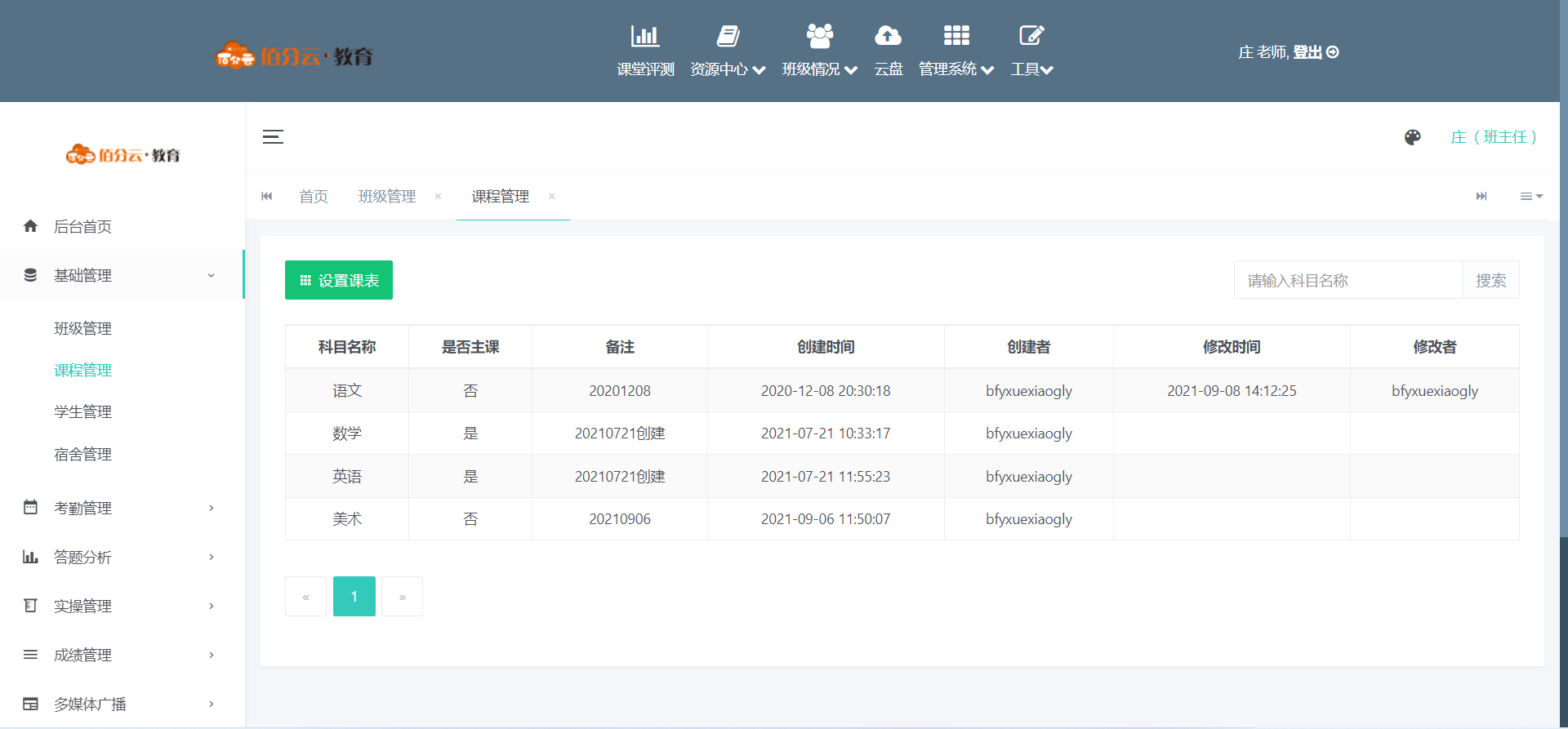The image size is (1568, 729).
Task: Click the 多媒体广播 sidebar icon
Action: coord(30,704)
